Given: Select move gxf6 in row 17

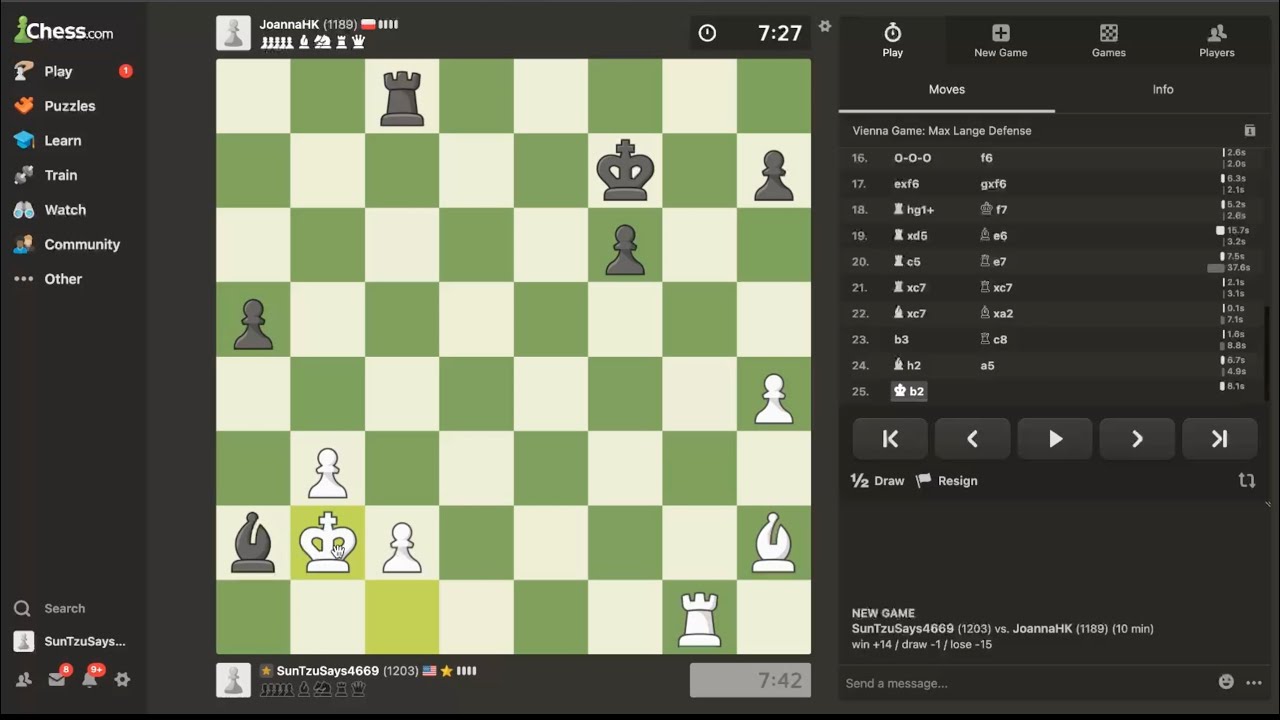Looking at the screenshot, I should (993, 184).
